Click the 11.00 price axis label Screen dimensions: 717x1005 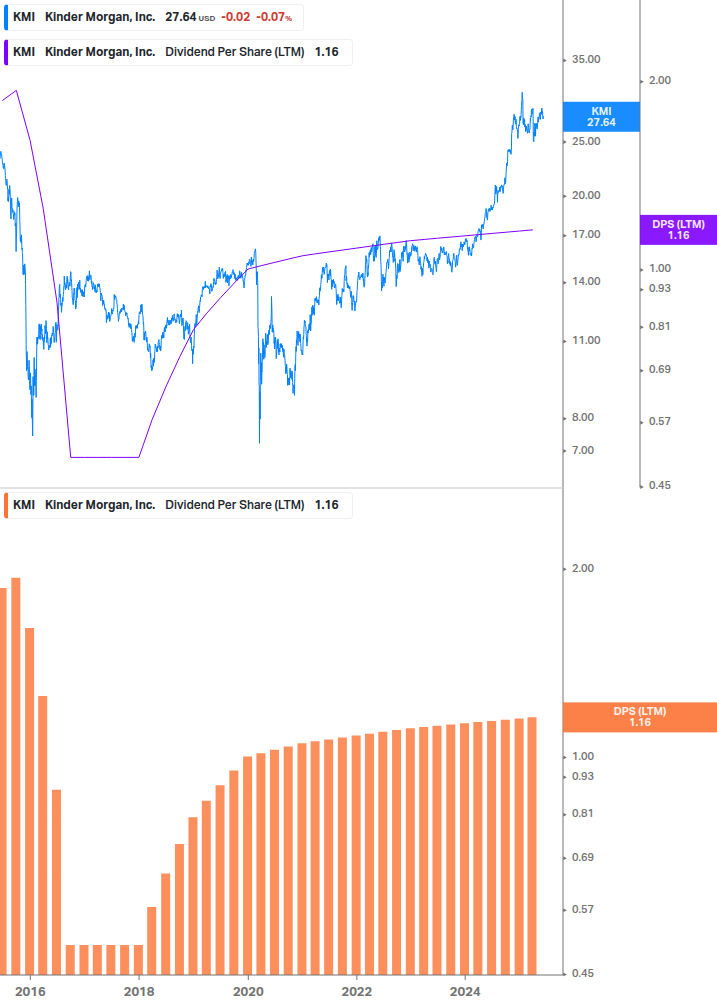586,340
